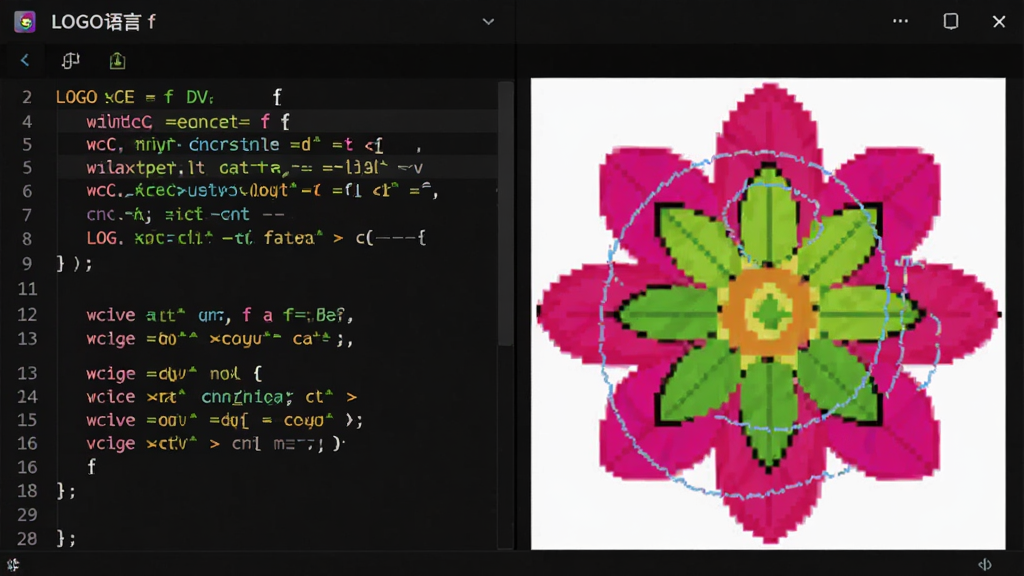Click the line starting with "cnc" on line 7
The height and width of the screenshot is (576, 1024).
[185, 214]
